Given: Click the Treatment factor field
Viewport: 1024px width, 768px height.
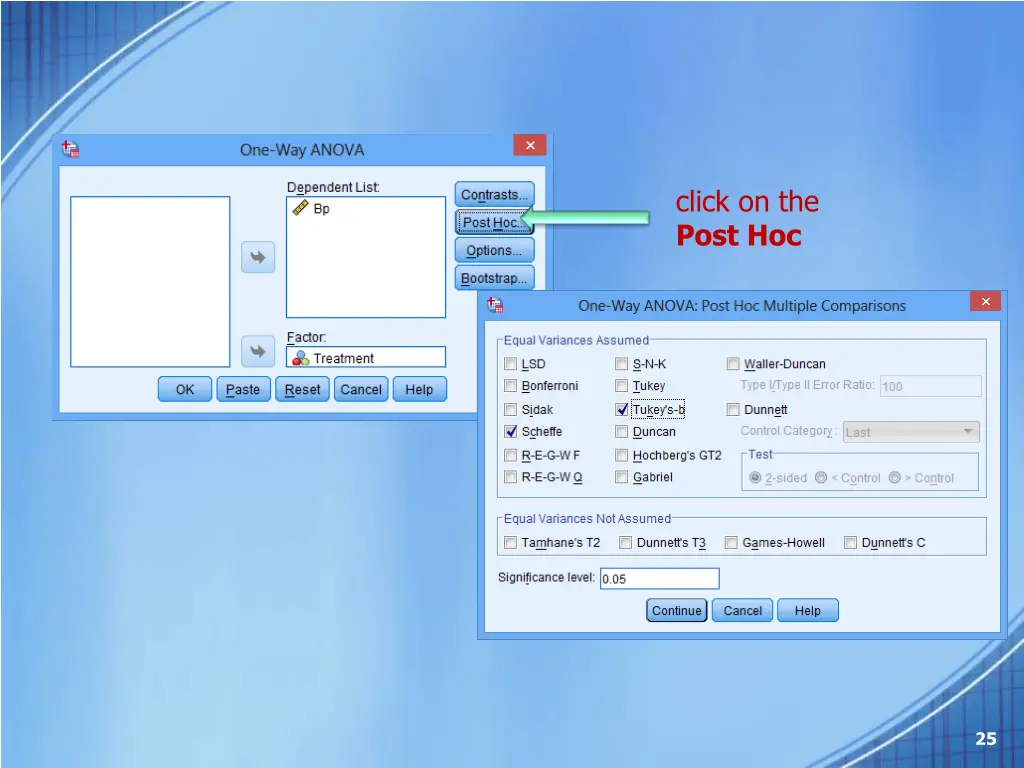Looking at the screenshot, I should point(366,357).
